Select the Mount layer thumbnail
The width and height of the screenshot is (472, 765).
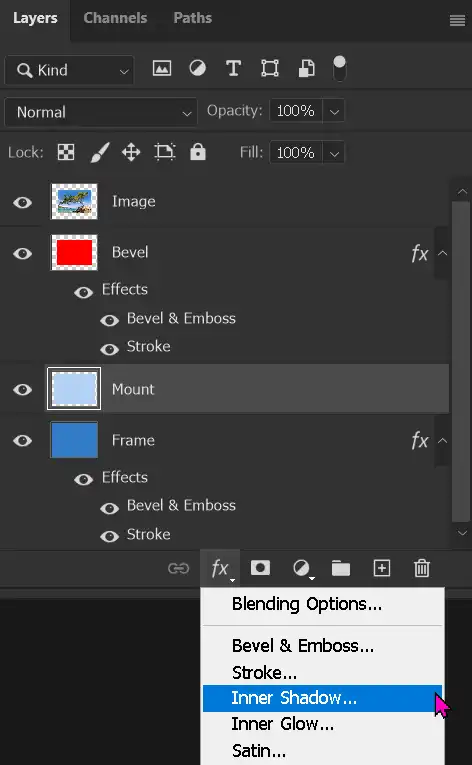[74, 388]
